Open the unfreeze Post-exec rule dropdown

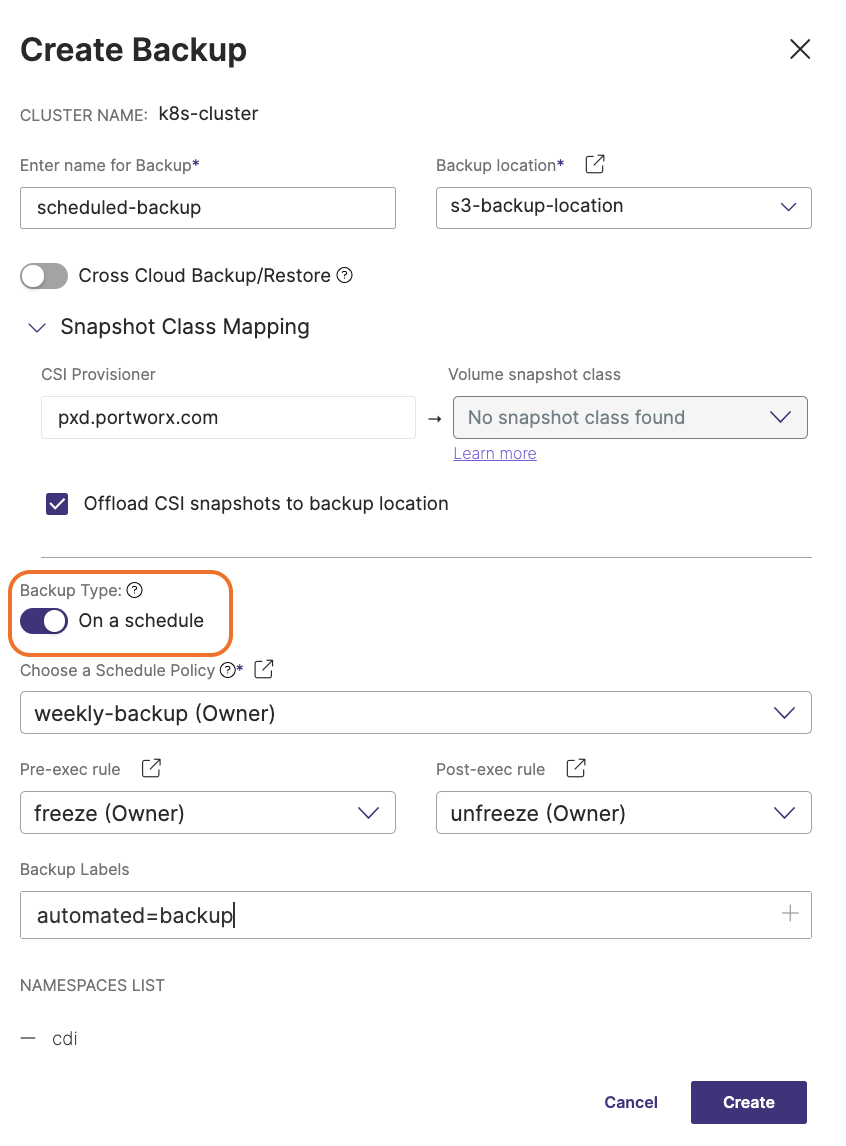click(x=623, y=813)
